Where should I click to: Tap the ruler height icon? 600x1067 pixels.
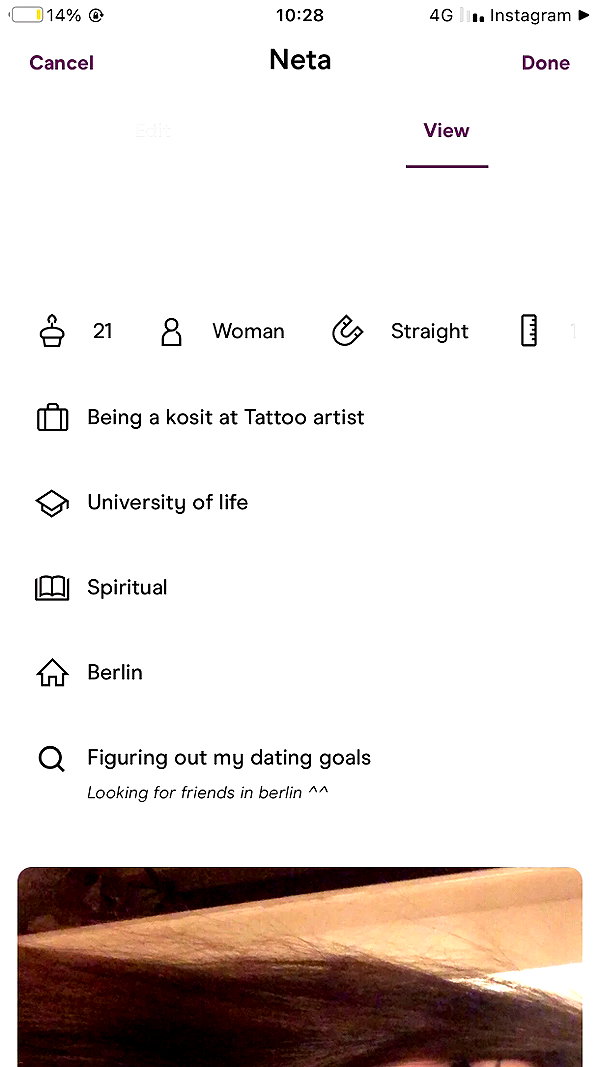click(529, 331)
